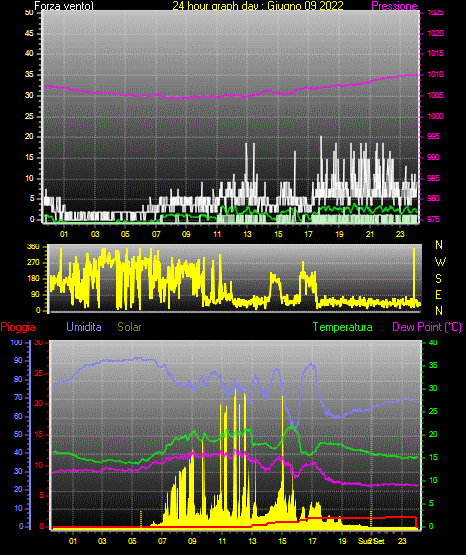Viewport: 466px width, 555px height.
Task: Click pressure axis value '985'
Action: 433,178
